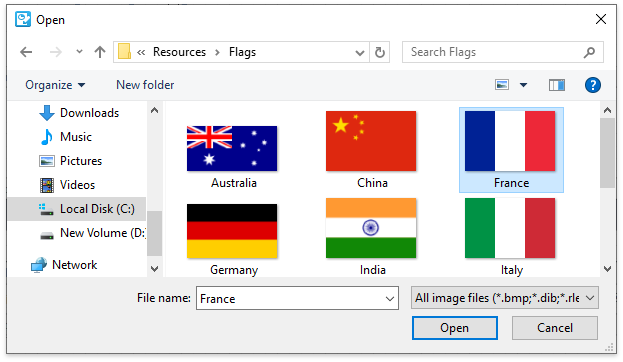Toggle the preview pane
This screenshot has height=362, width=623.
point(557,85)
